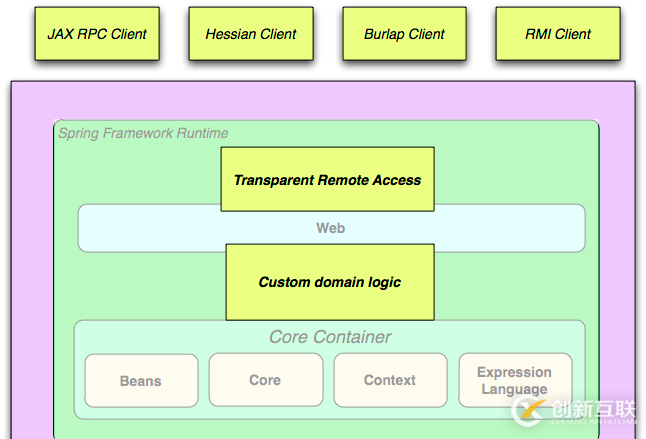The height and width of the screenshot is (439, 646).
Task: Click the gap between Beans and Core boxes
Action: point(203,381)
